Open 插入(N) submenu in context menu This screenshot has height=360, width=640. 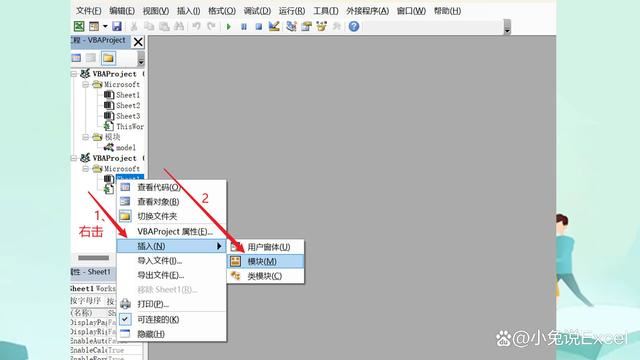click(x=171, y=246)
